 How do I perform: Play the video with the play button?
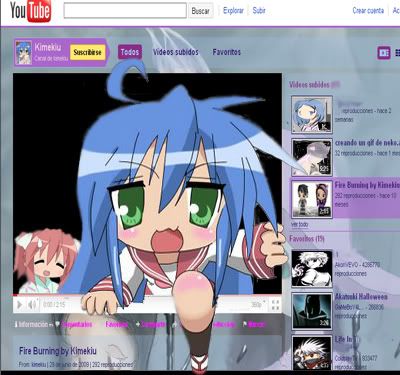pyautogui.click(x=19, y=305)
